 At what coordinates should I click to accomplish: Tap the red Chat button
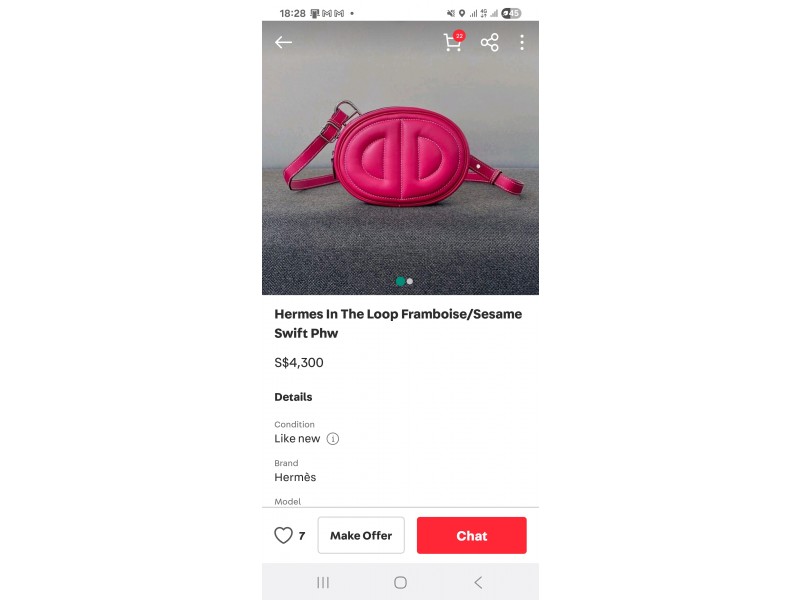coord(471,535)
